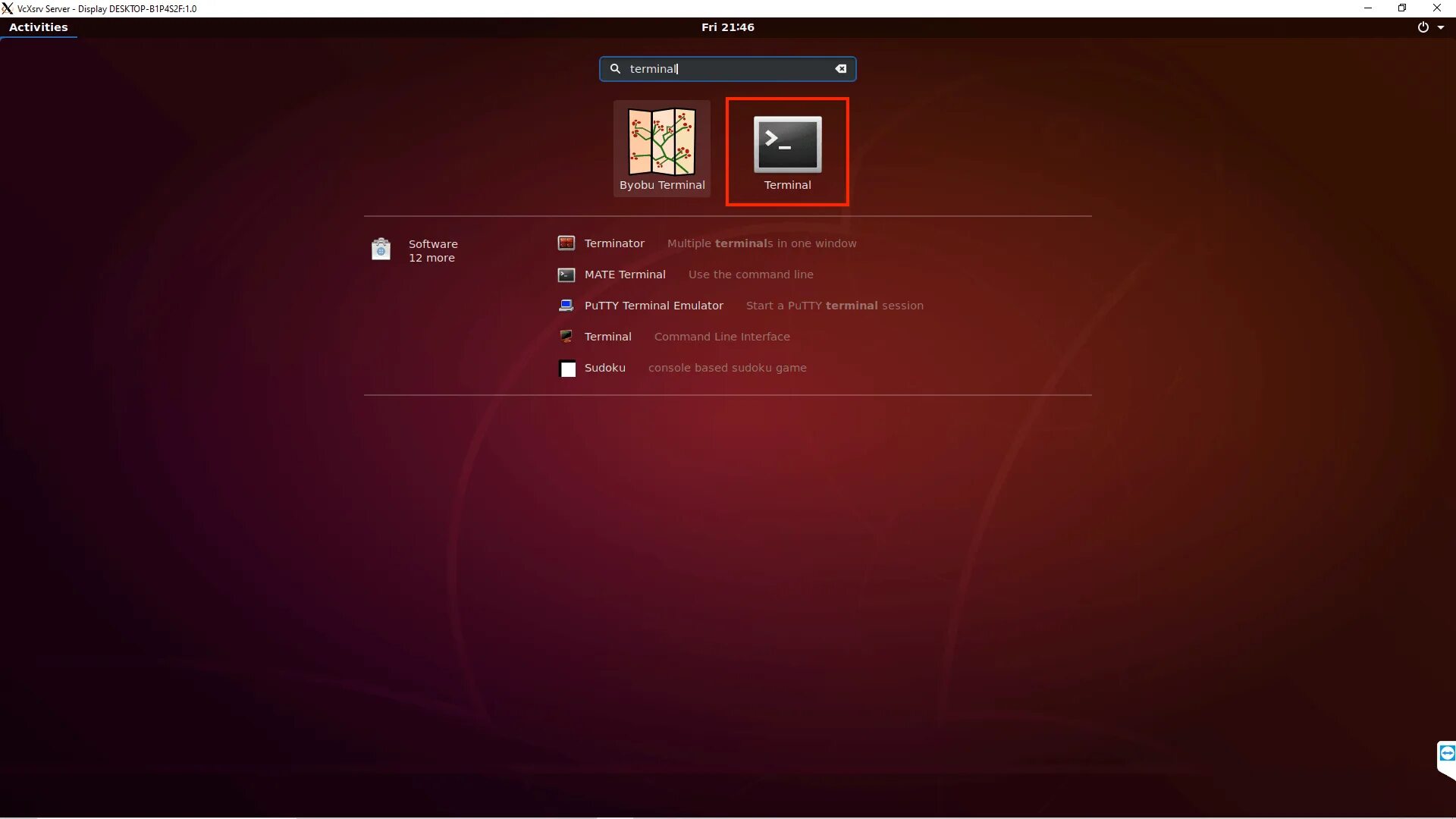
Task: Select Sudoku console based game result
Action: tap(726, 368)
